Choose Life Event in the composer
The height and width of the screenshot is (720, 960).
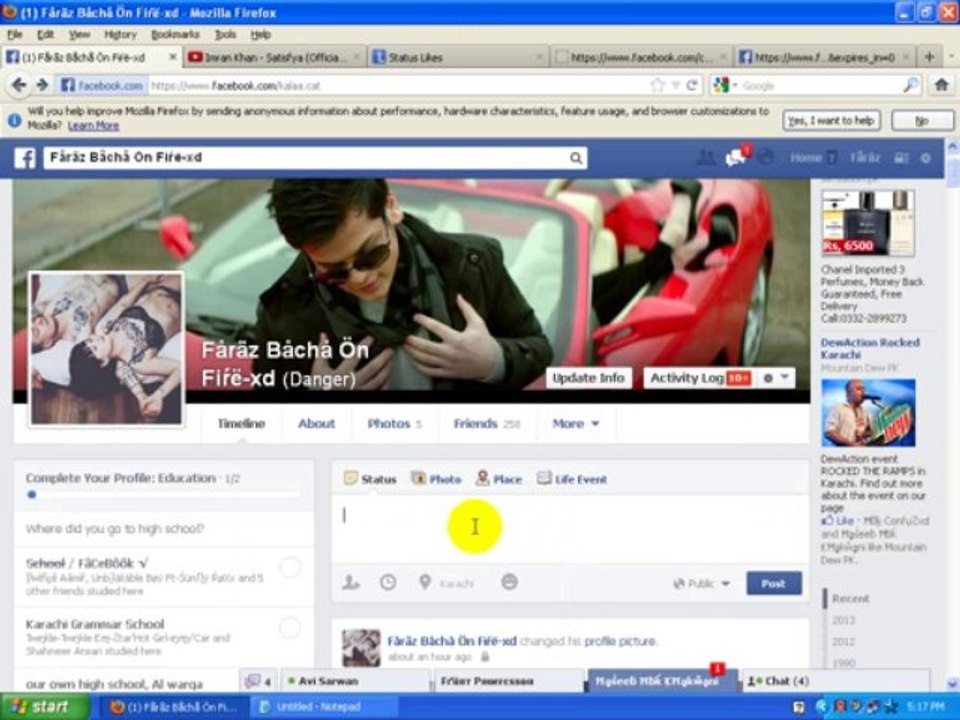click(x=572, y=479)
